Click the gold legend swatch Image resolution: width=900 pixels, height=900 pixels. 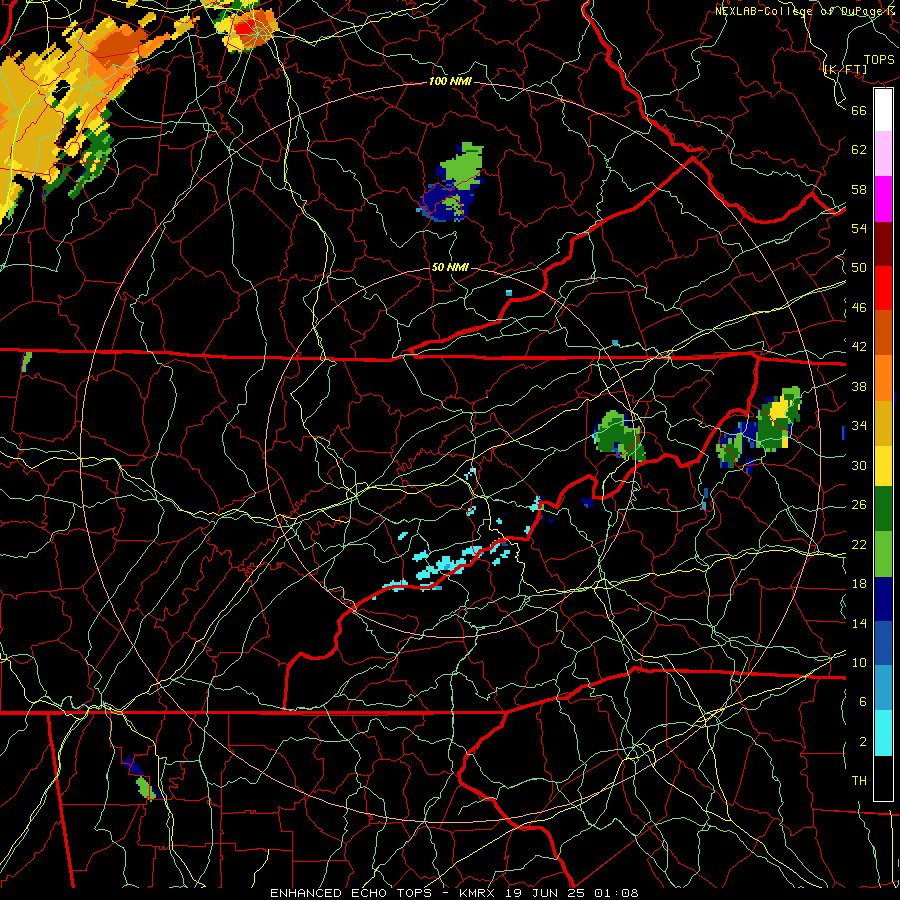(883, 423)
